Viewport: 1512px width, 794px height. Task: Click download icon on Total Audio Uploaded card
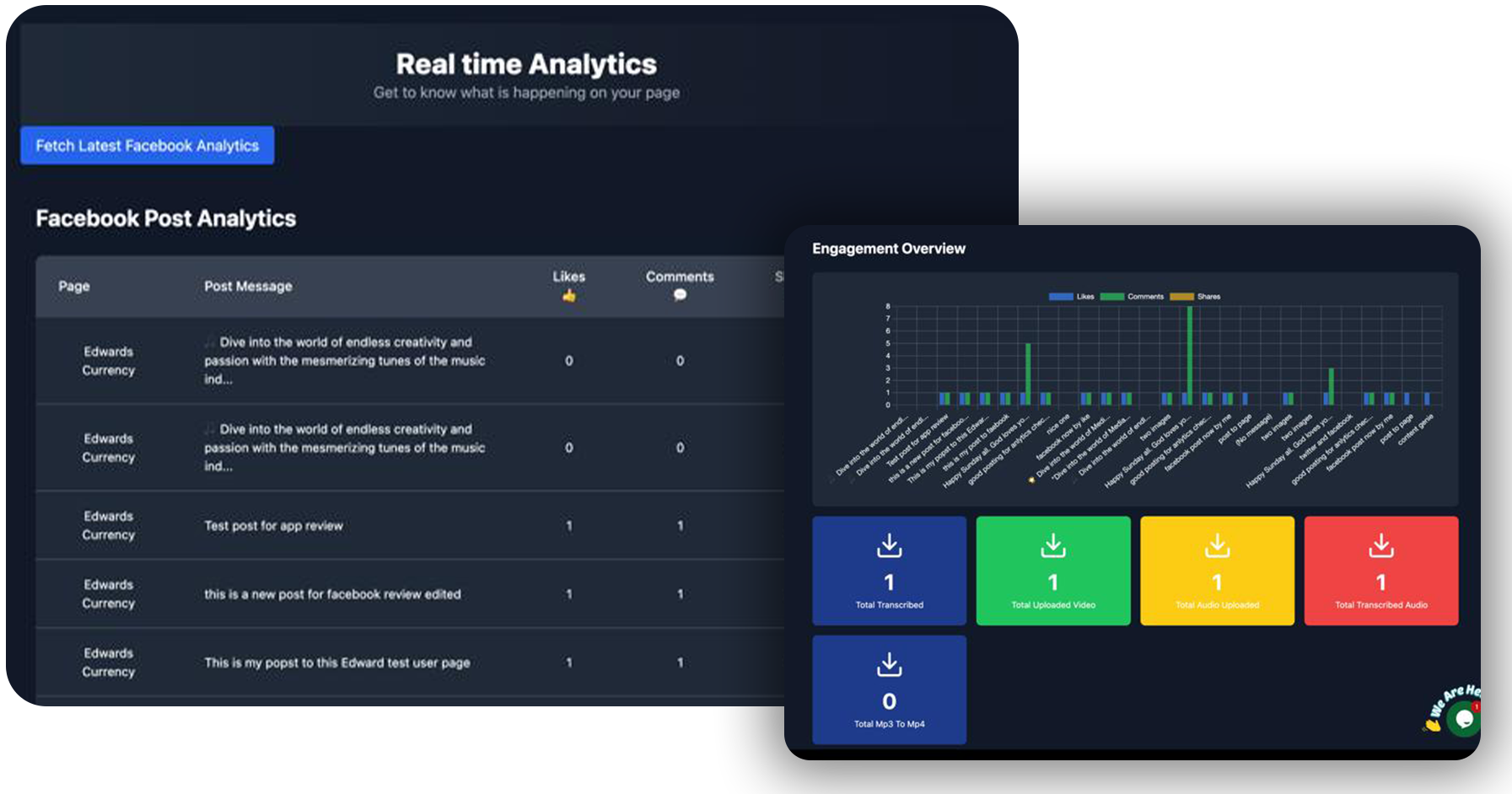coord(1217,545)
